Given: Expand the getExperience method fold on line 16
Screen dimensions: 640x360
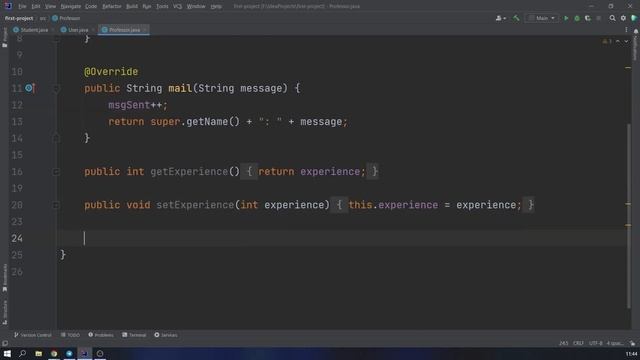Looking at the screenshot, I should click(x=56, y=172).
